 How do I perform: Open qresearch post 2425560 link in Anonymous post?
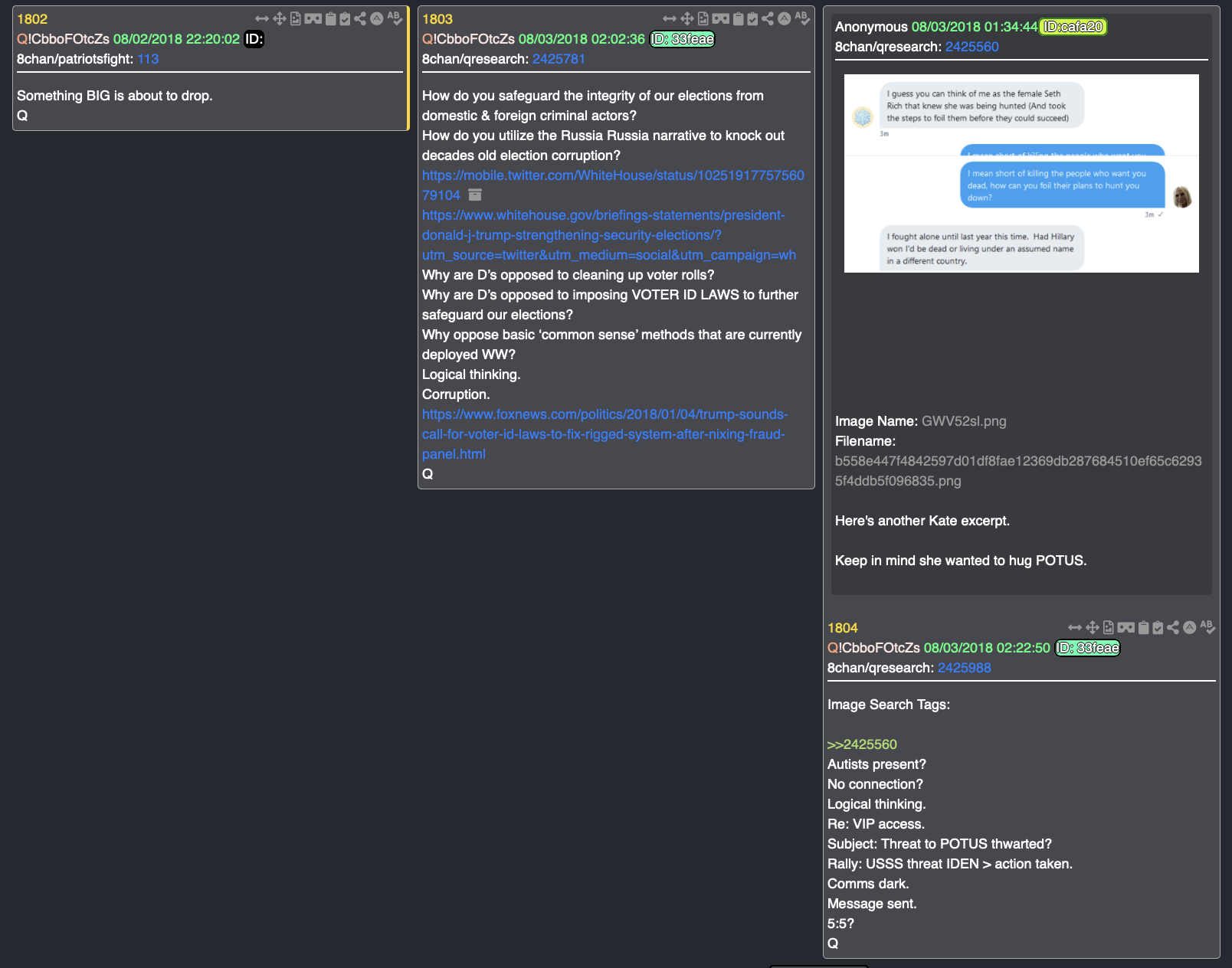click(972, 47)
